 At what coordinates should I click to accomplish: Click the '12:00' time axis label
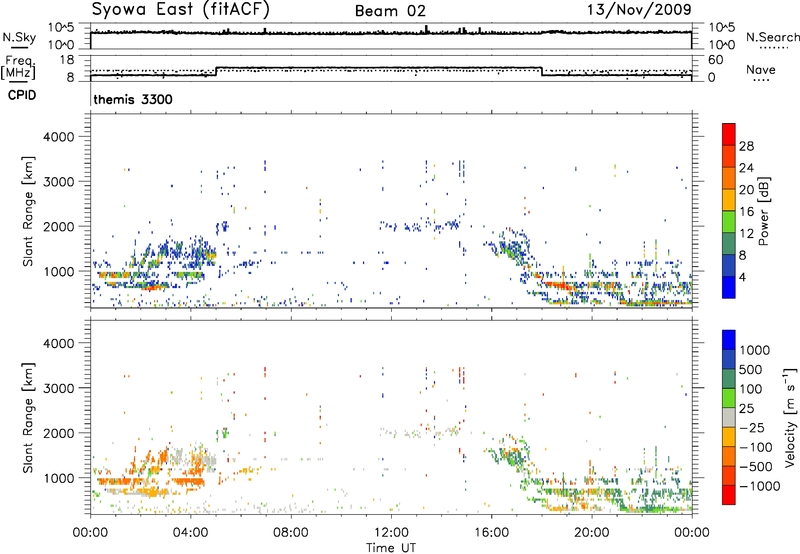(x=391, y=533)
